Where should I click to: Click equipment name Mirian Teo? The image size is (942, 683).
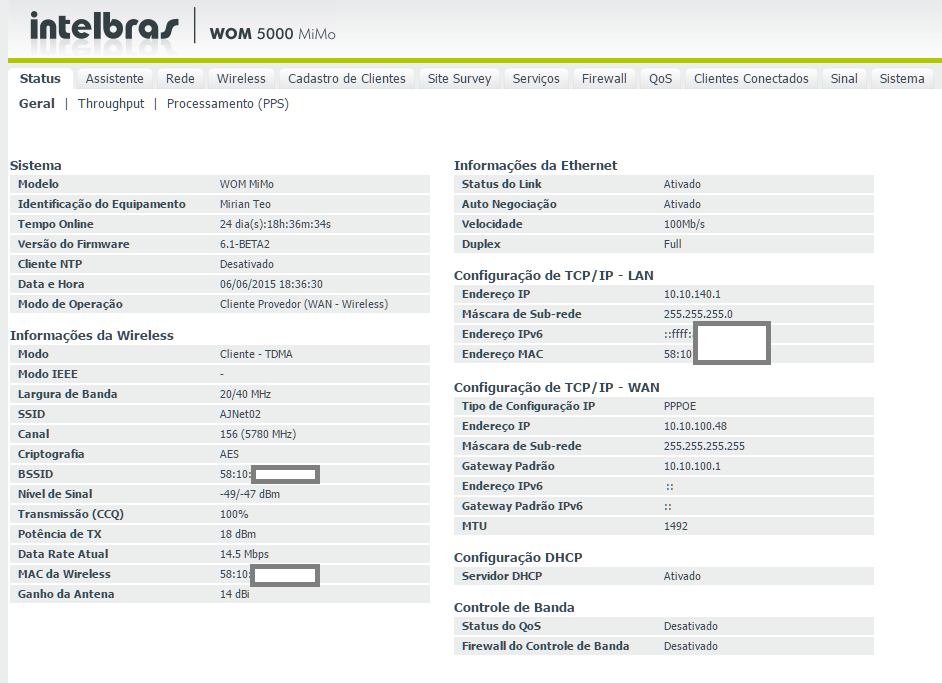coord(245,204)
